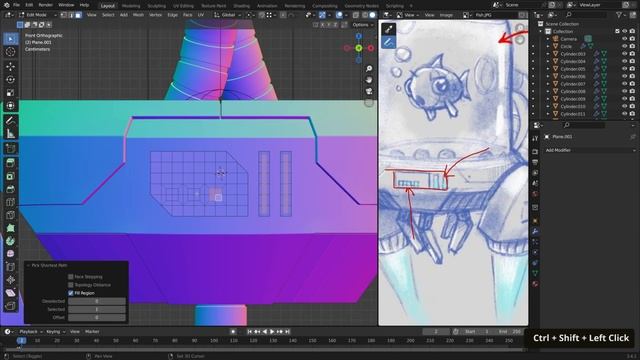This screenshot has height=360, width=640.
Task: Toggle visibility of Cylinder.006
Action: click(624, 76)
